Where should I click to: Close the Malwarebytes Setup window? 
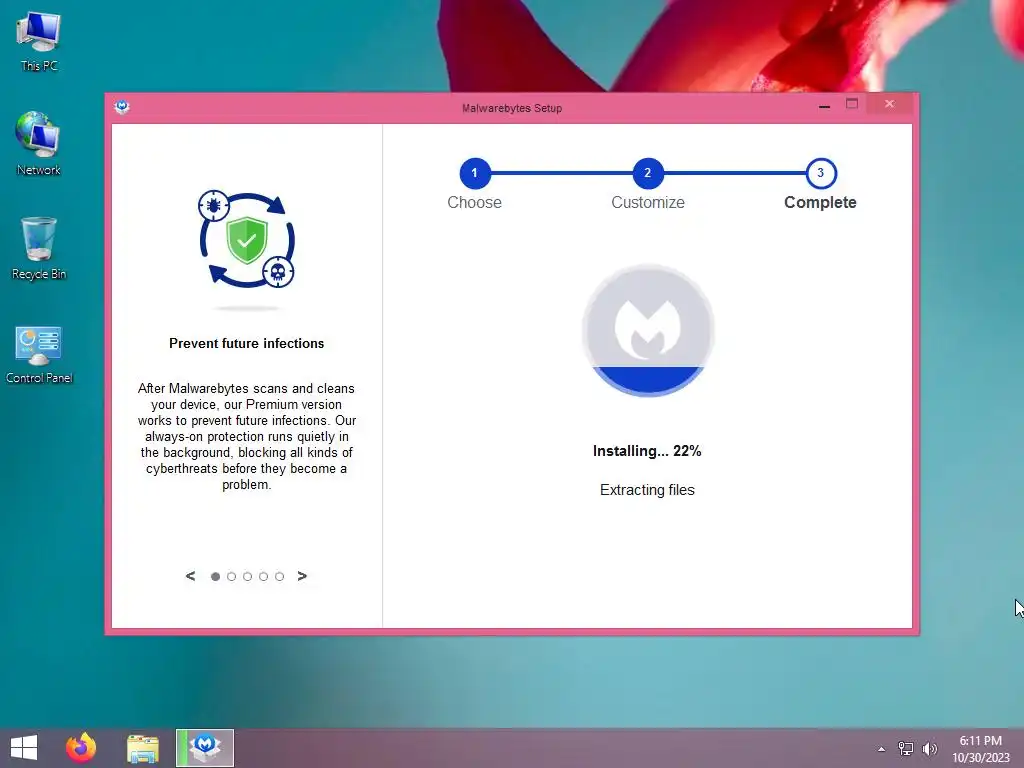tap(889, 104)
